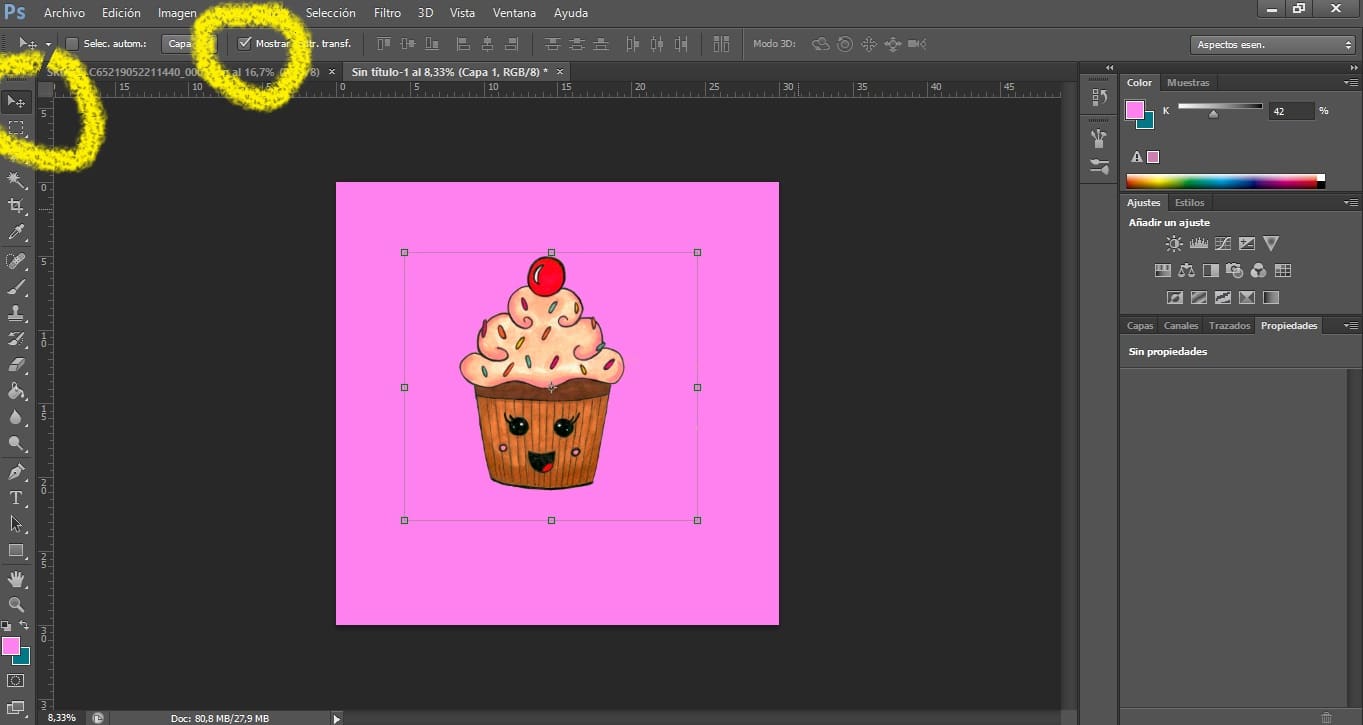The width and height of the screenshot is (1363, 725).
Task: Open the Move tool preset picker arrow
Action: click(x=48, y=44)
